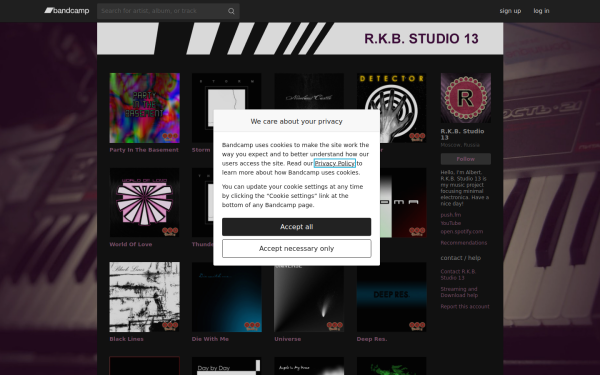
Task: Open the Recommendations link
Action: point(463,243)
